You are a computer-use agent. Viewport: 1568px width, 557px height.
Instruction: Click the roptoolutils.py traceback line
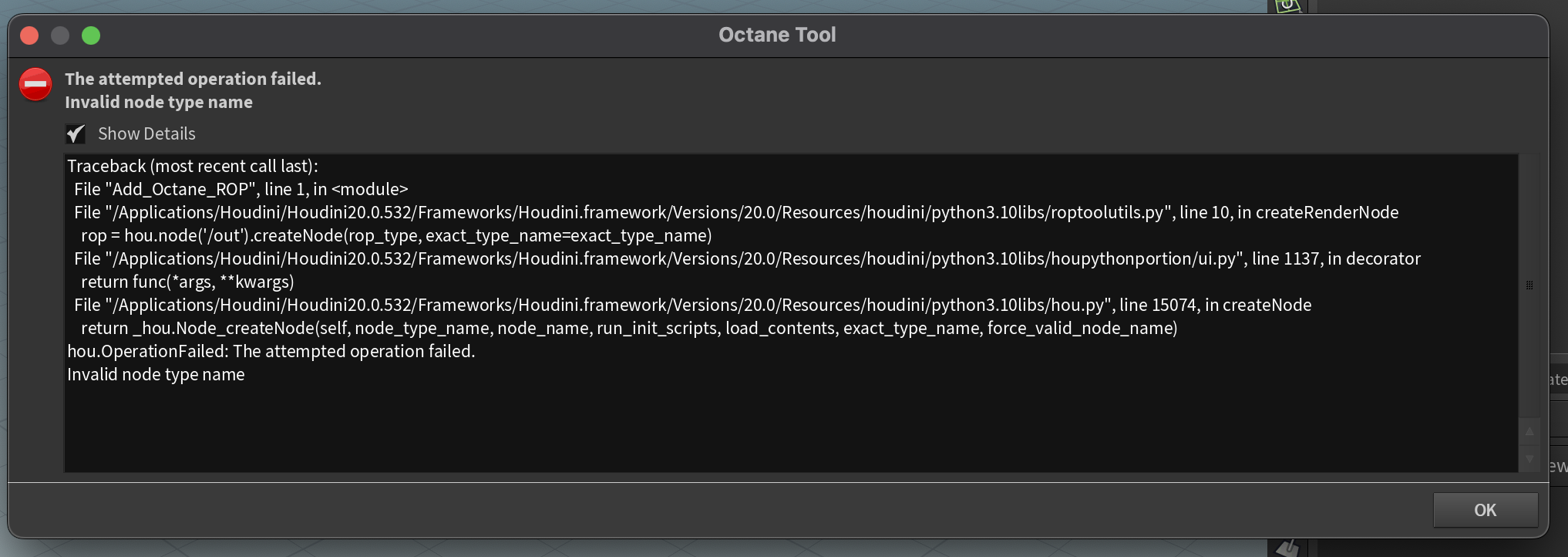(x=735, y=213)
